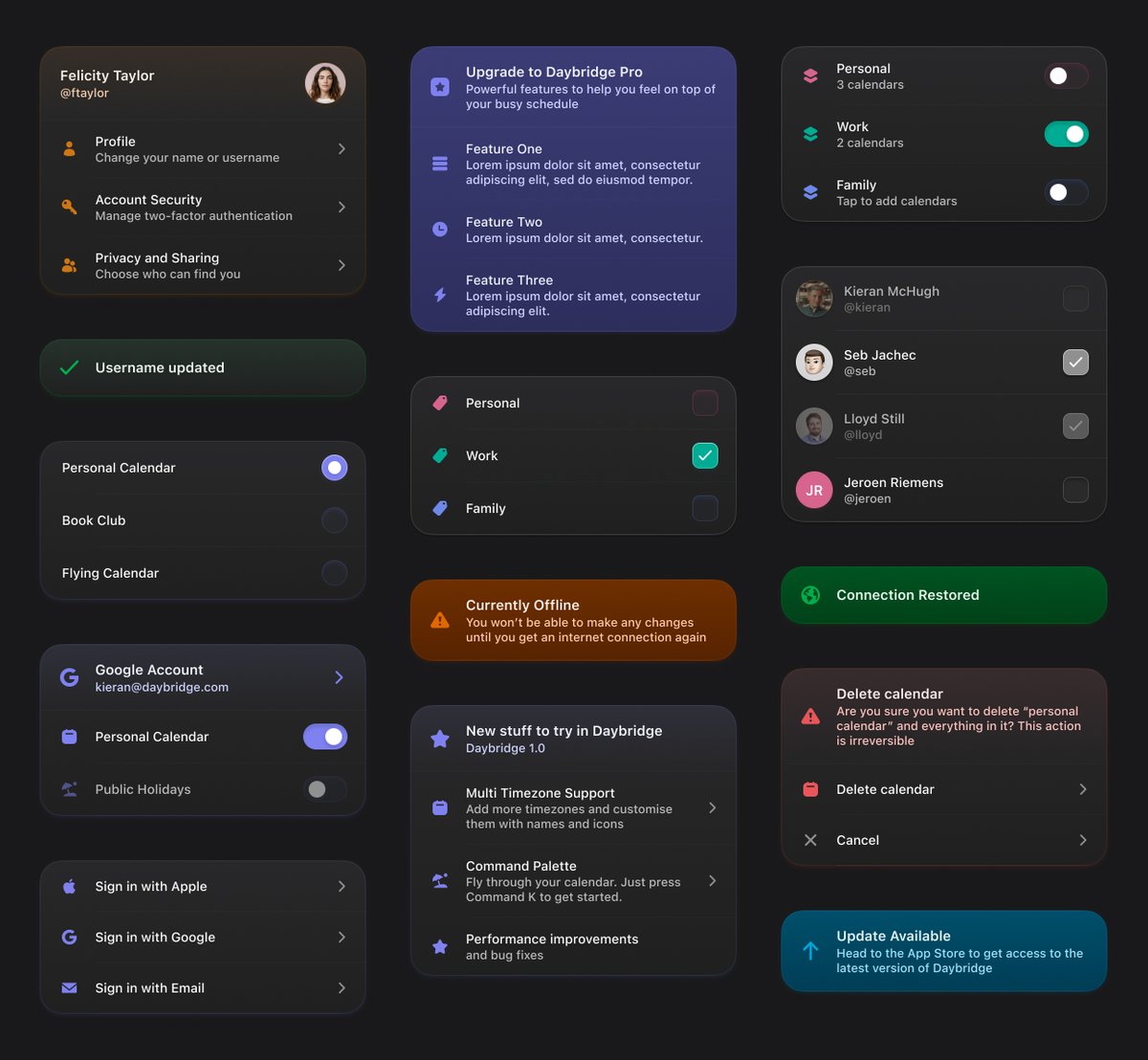
Task: Click chevron on Sign in with Email
Action: tap(342, 988)
